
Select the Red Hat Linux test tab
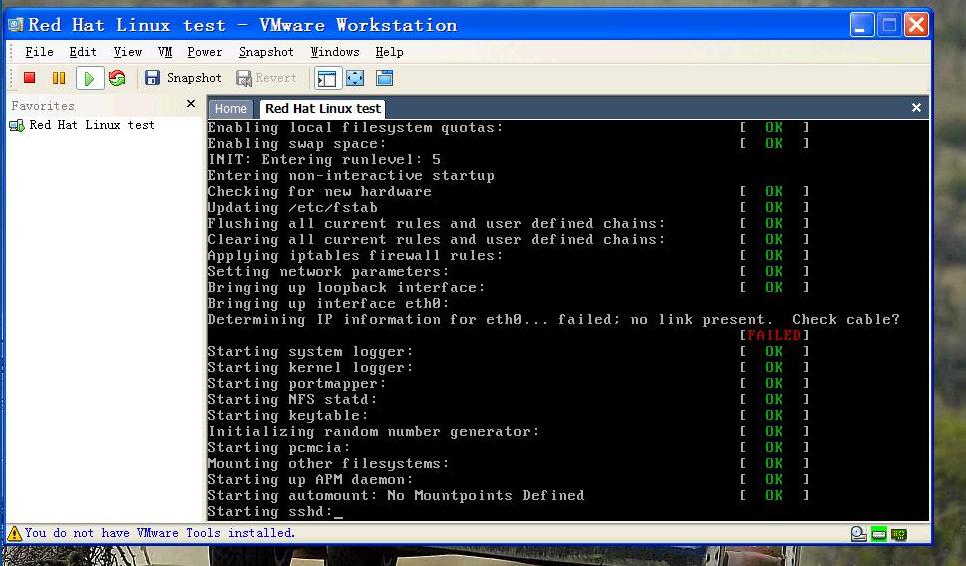coord(323,108)
